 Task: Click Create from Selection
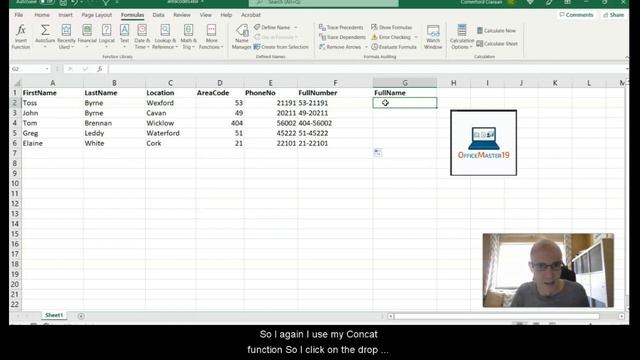click(281, 47)
